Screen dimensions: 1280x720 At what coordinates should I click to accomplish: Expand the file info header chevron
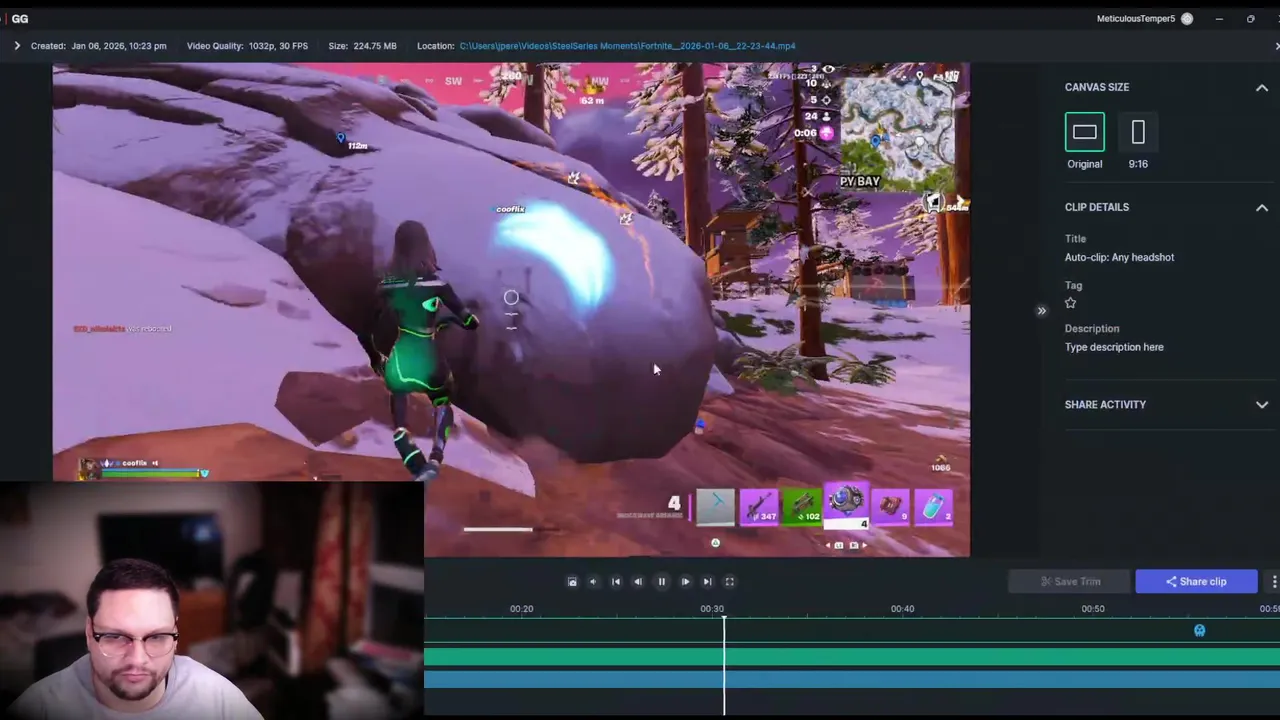pyautogui.click(x=17, y=46)
